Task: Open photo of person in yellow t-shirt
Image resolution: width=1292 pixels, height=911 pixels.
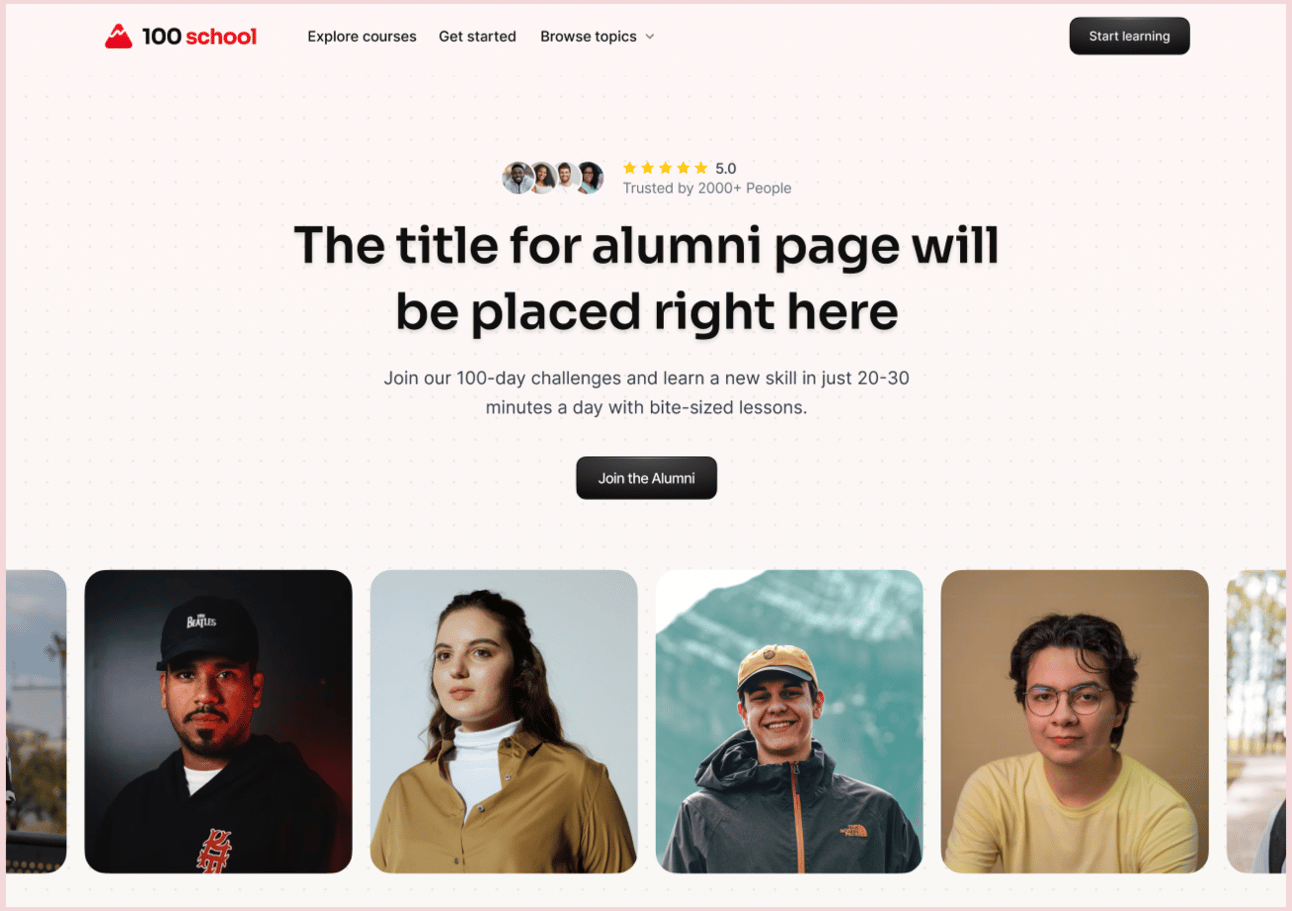Action: coord(1075,721)
